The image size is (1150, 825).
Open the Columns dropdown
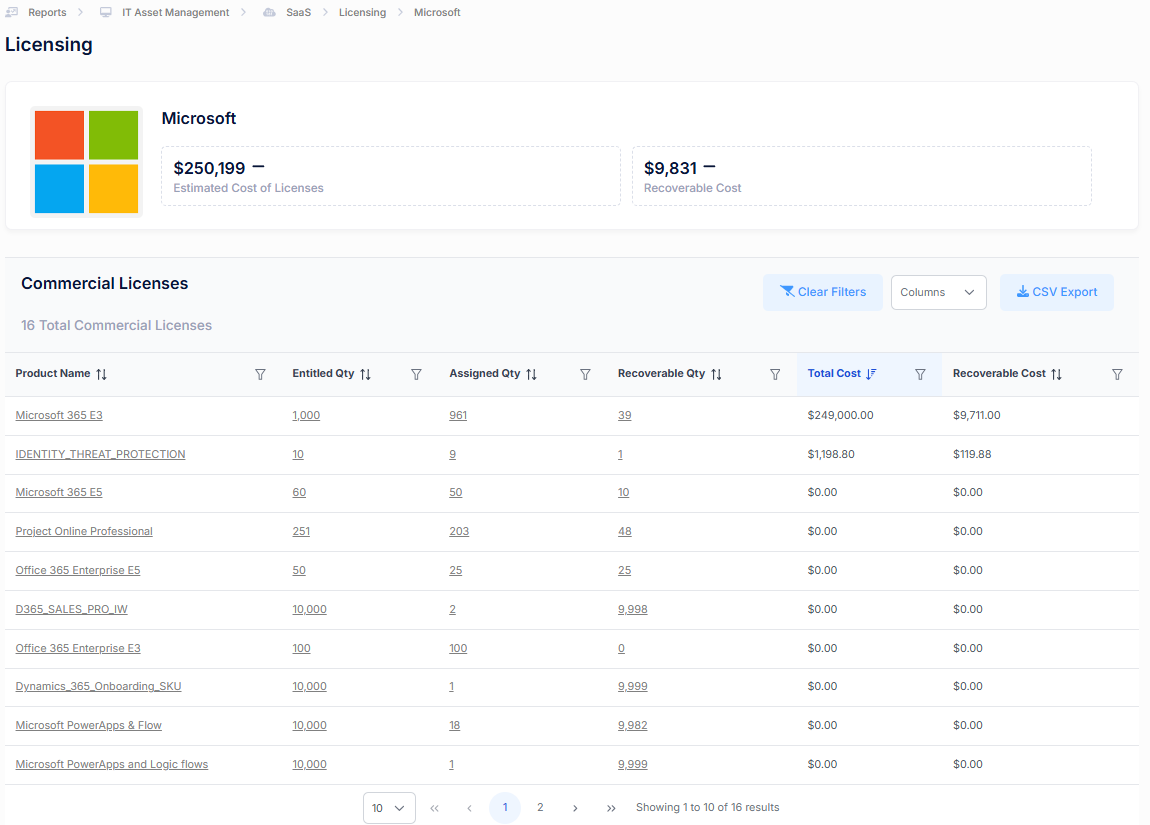click(939, 292)
